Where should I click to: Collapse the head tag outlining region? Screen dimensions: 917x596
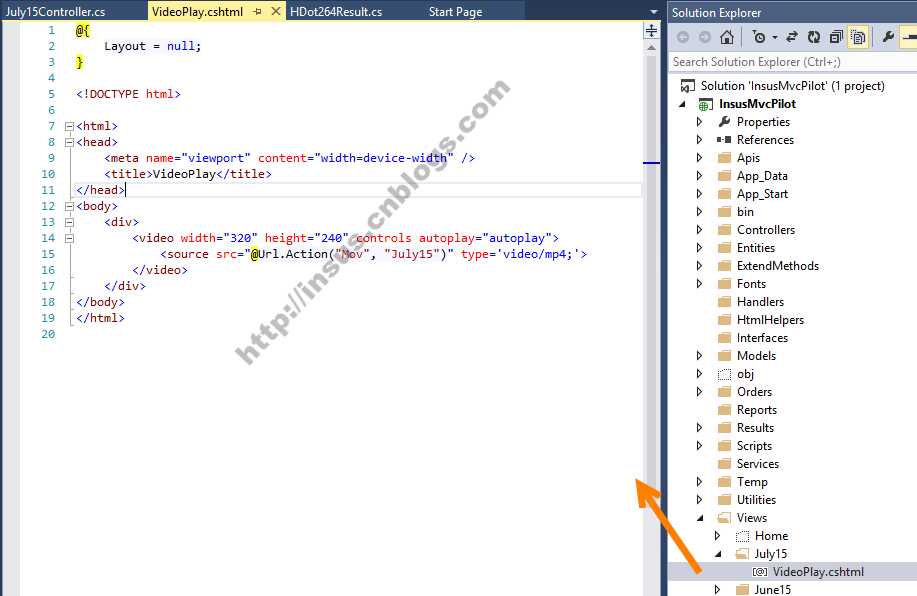click(69, 142)
